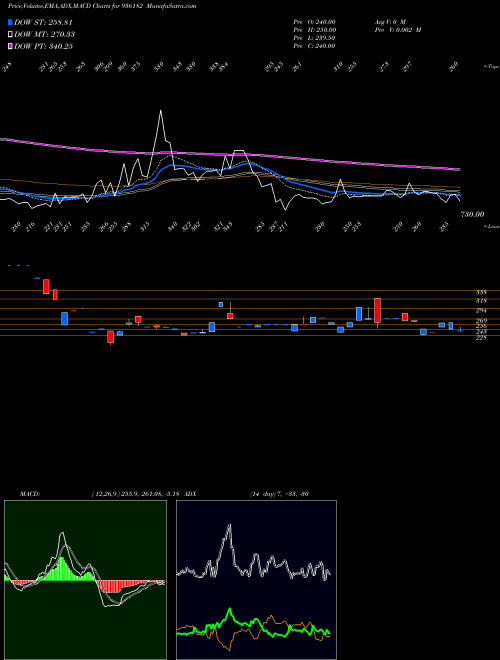This screenshot has width=500, height=660.
Task: Click the blue DOW ST legend swatch
Action: [x=10, y=22]
